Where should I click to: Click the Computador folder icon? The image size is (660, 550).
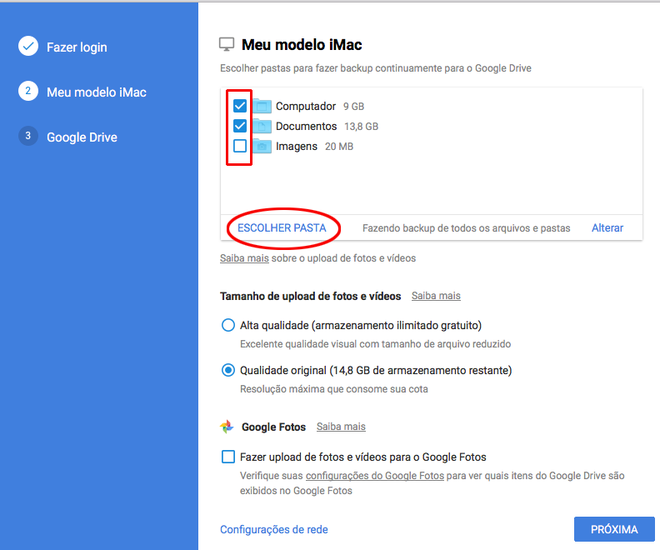coord(262,106)
